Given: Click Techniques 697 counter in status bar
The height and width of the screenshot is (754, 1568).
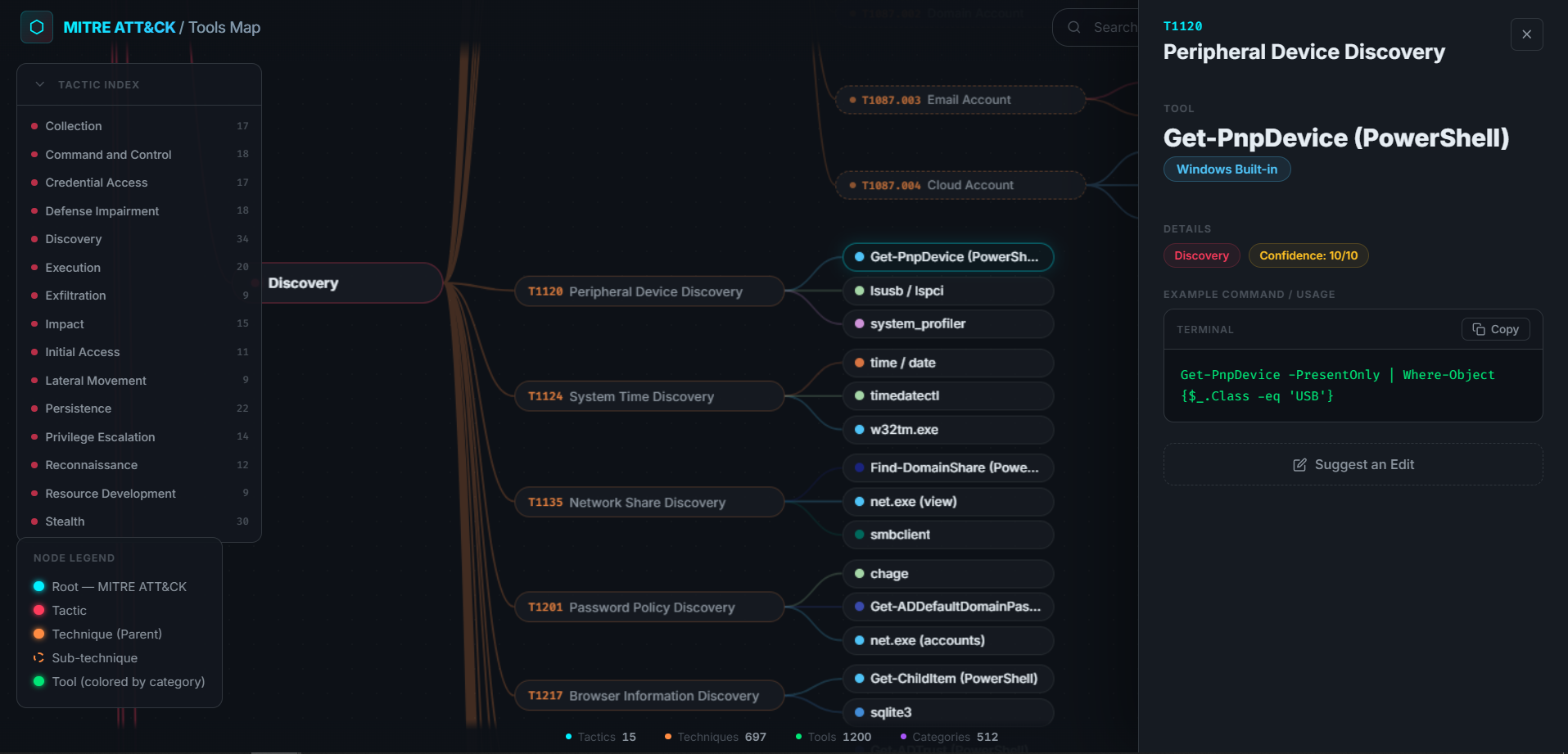Looking at the screenshot, I should (x=716, y=737).
